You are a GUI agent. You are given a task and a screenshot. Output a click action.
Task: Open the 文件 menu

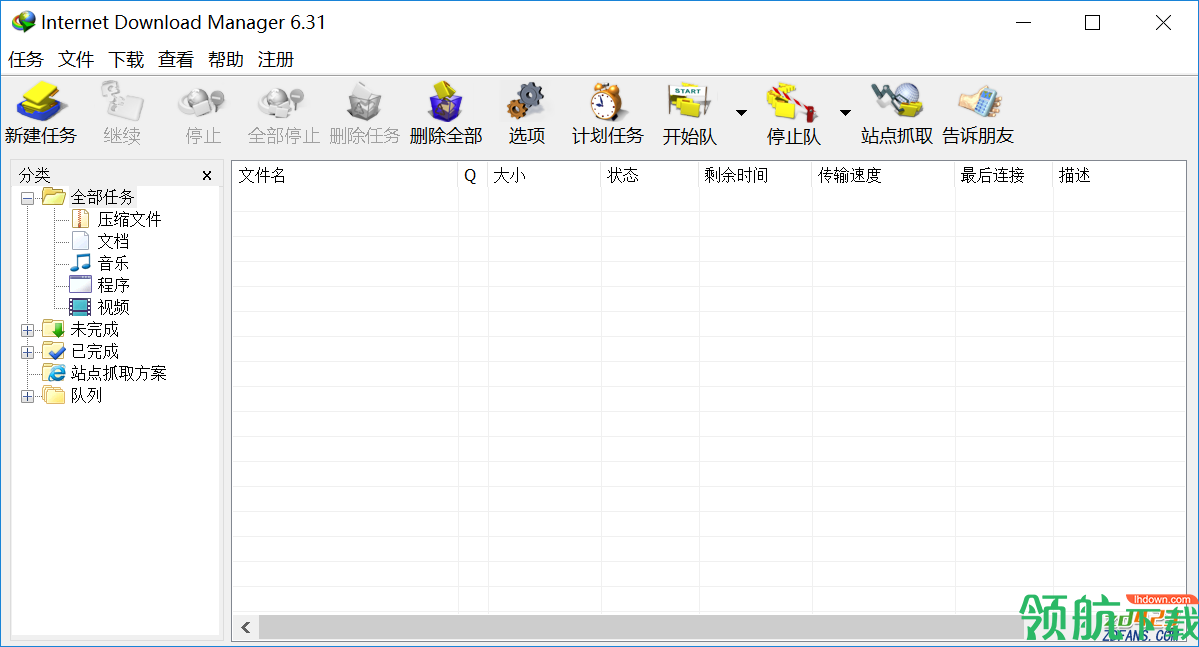76,60
